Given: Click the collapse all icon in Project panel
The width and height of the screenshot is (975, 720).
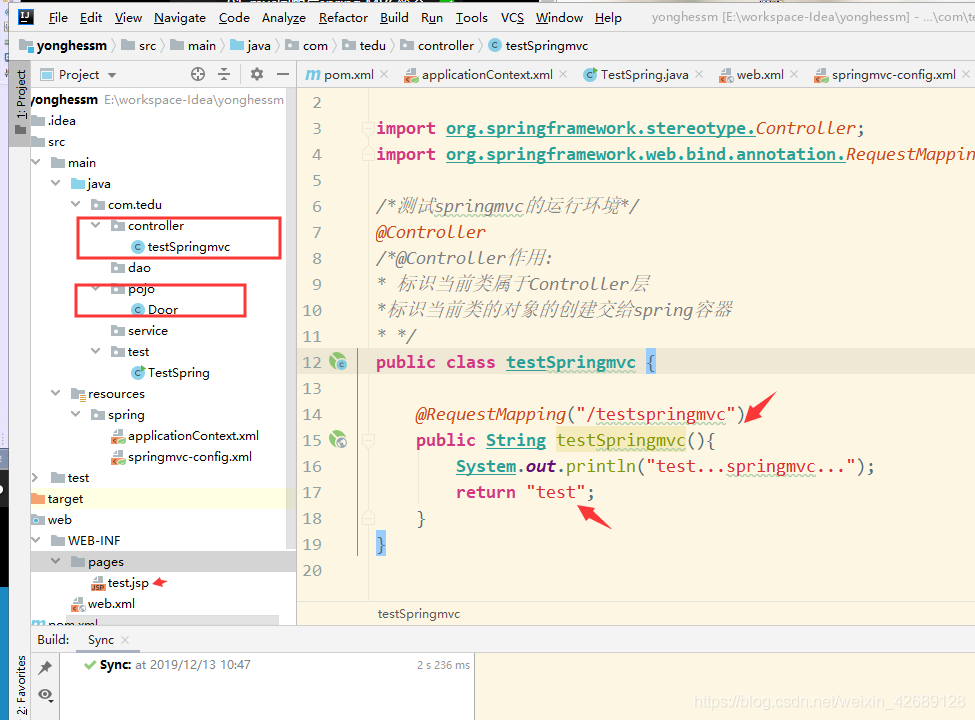Looking at the screenshot, I should [224, 75].
